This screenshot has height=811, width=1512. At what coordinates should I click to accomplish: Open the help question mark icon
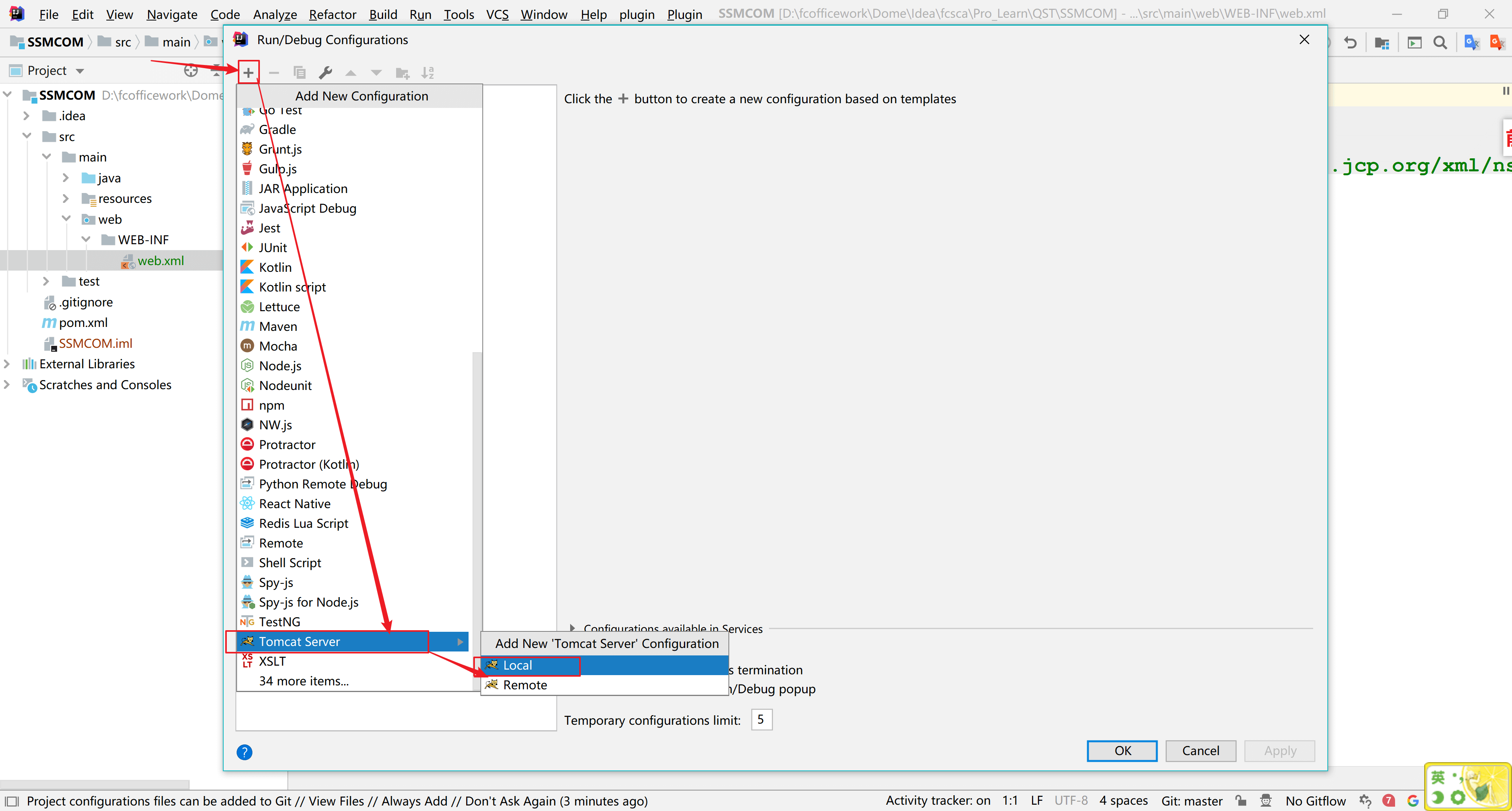click(244, 752)
